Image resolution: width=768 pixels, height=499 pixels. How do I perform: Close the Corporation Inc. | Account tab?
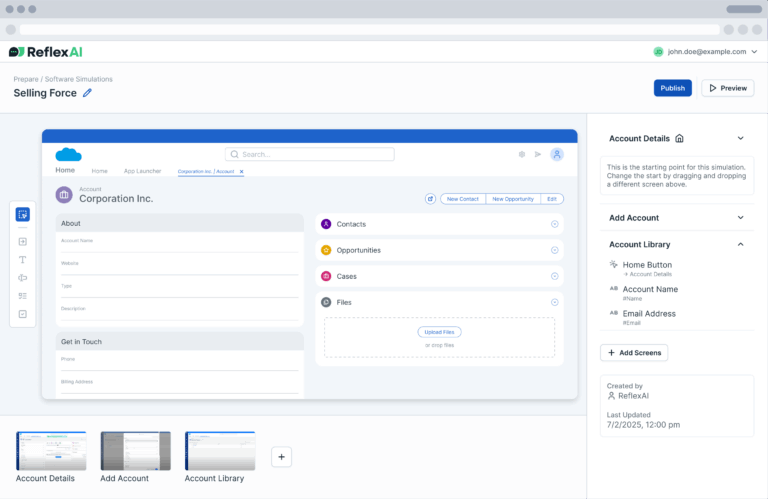pos(241,171)
